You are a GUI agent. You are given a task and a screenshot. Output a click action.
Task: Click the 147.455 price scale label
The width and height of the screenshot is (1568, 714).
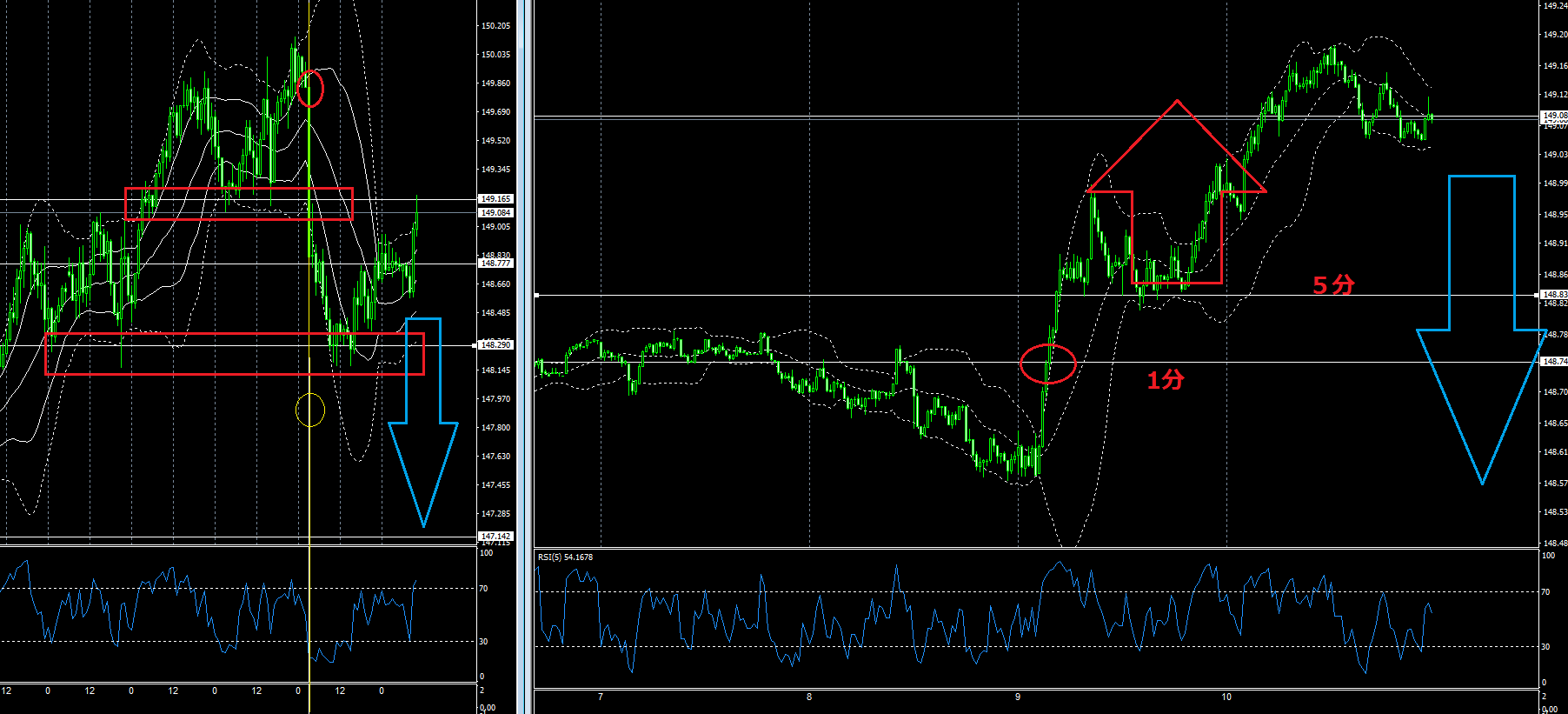(x=495, y=485)
